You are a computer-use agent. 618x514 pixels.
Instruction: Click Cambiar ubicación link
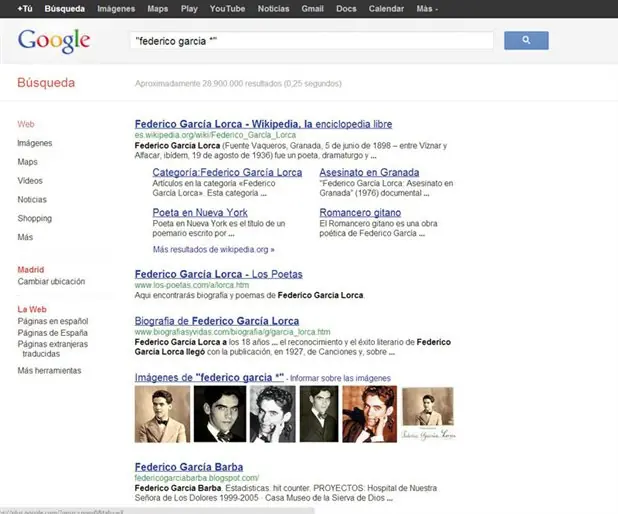tap(51, 281)
